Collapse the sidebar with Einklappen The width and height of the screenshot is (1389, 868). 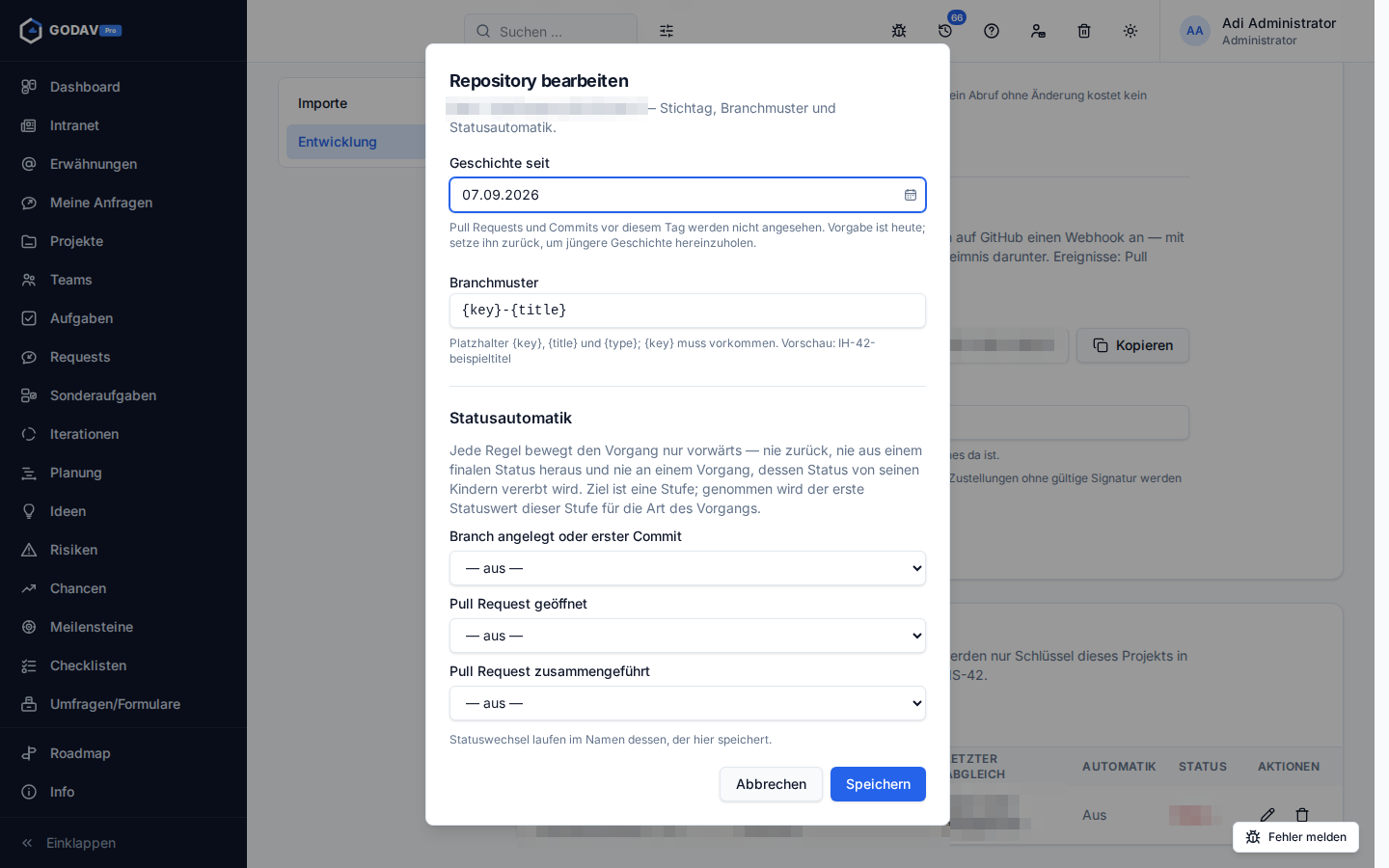[123, 843]
